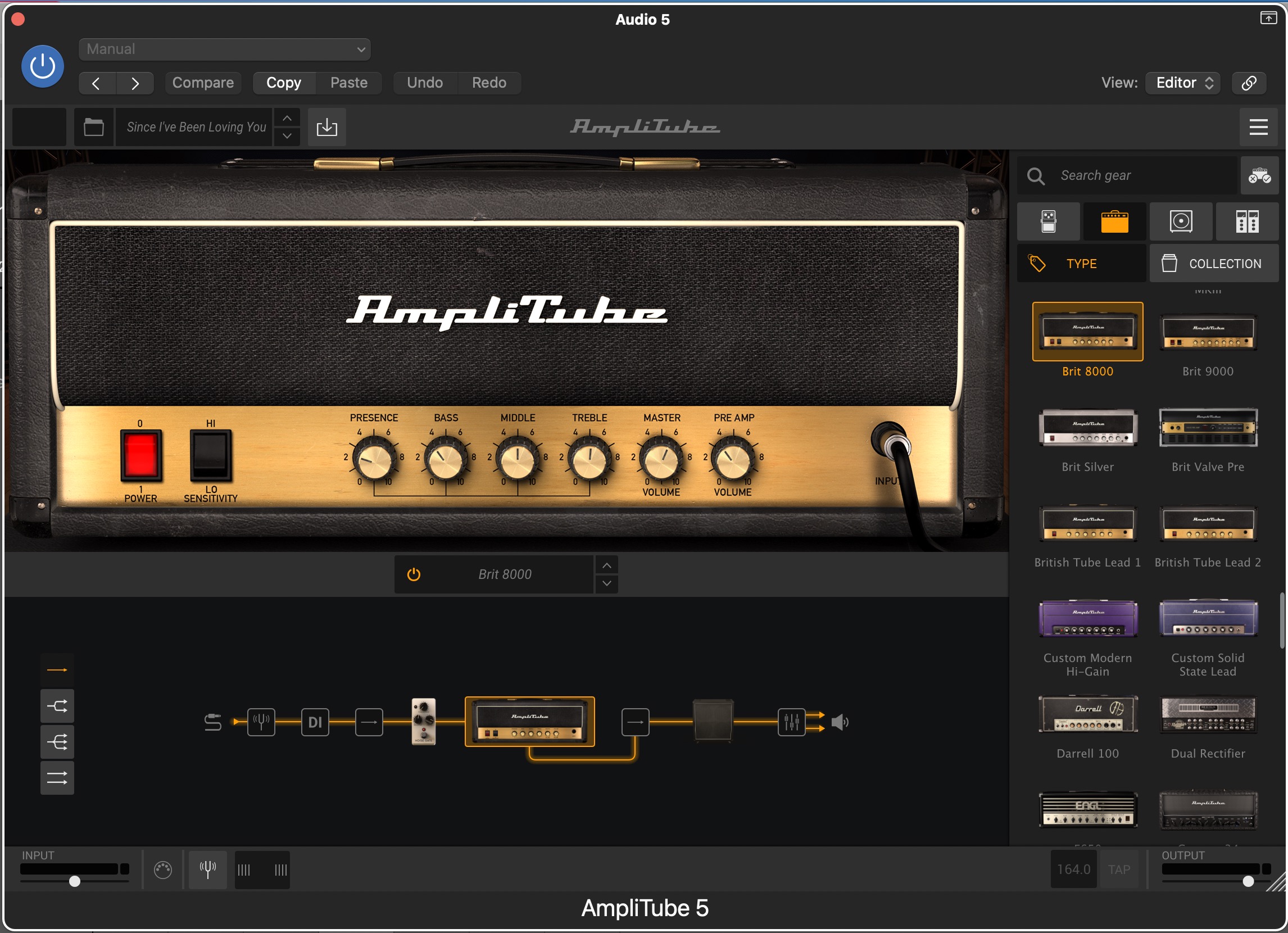Image resolution: width=1288 pixels, height=933 pixels.
Task: Click the 164.0 BPM tempo value
Action: tap(1073, 869)
